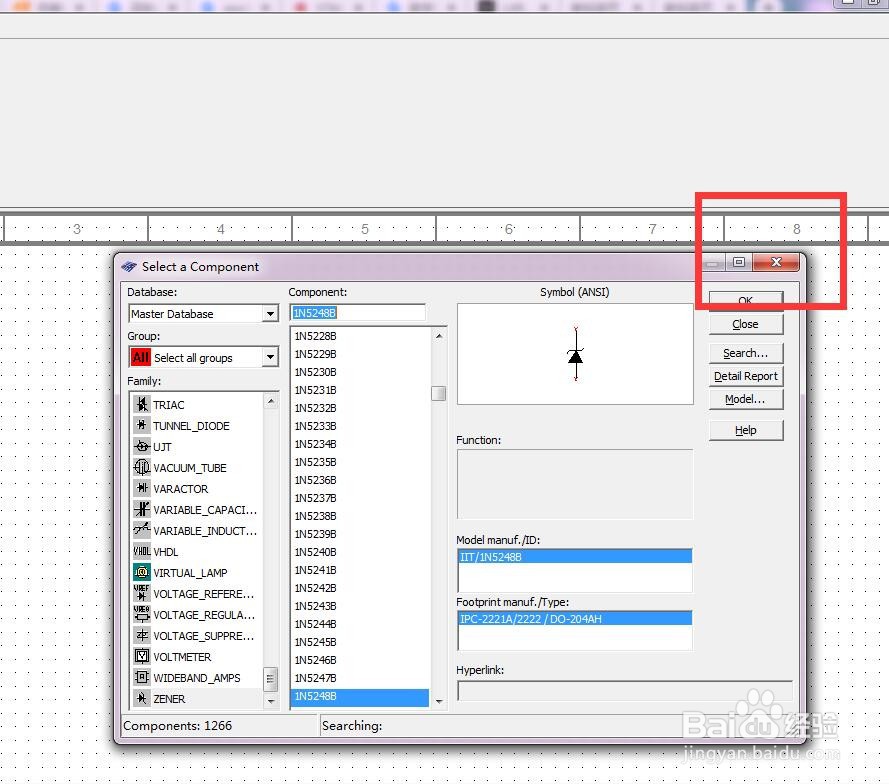This screenshot has height=784, width=889.
Task: Select the VOLTMETER family icon
Action: [x=142, y=656]
